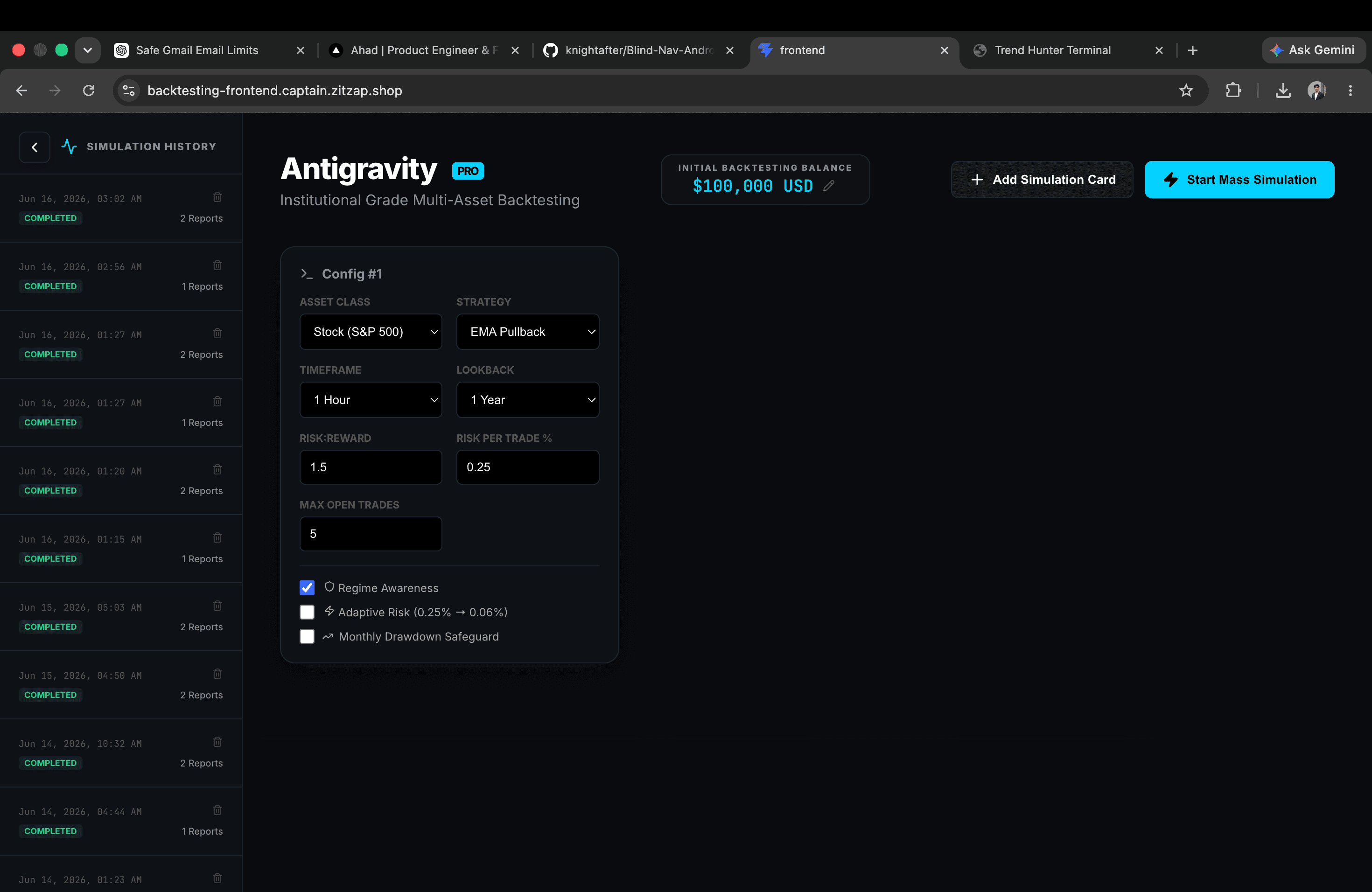Enable Monthly Drawdown Safeguard checkbox
1372x892 pixels.
(307, 636)
